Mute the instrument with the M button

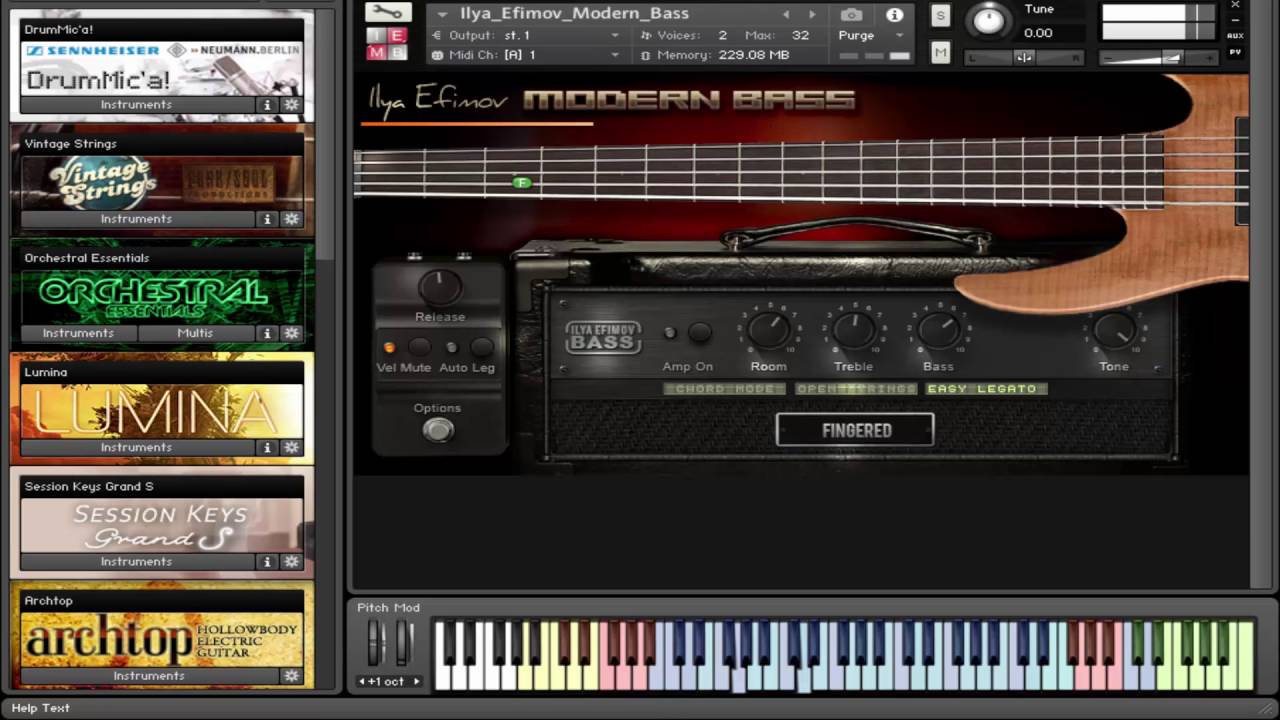[x=940, y=53]
